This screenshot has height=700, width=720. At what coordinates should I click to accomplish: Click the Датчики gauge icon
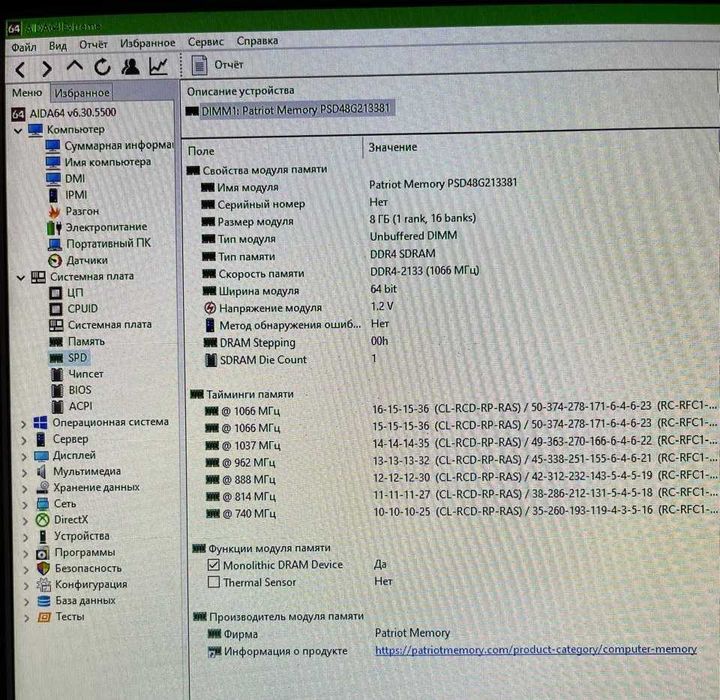tap(55, 260)
